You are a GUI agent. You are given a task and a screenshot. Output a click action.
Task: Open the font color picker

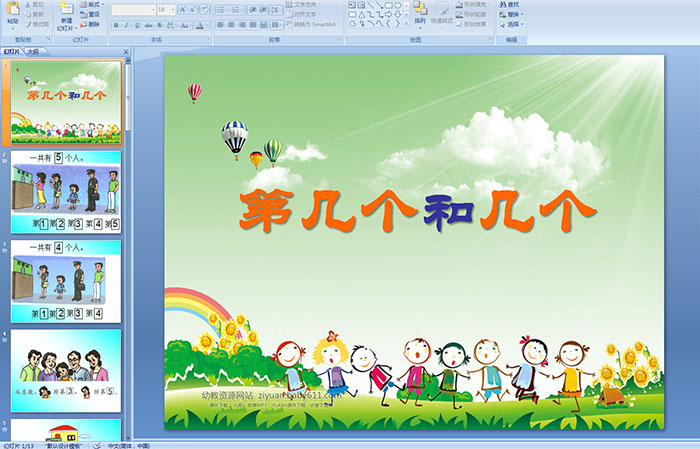[x=200, y=25]
